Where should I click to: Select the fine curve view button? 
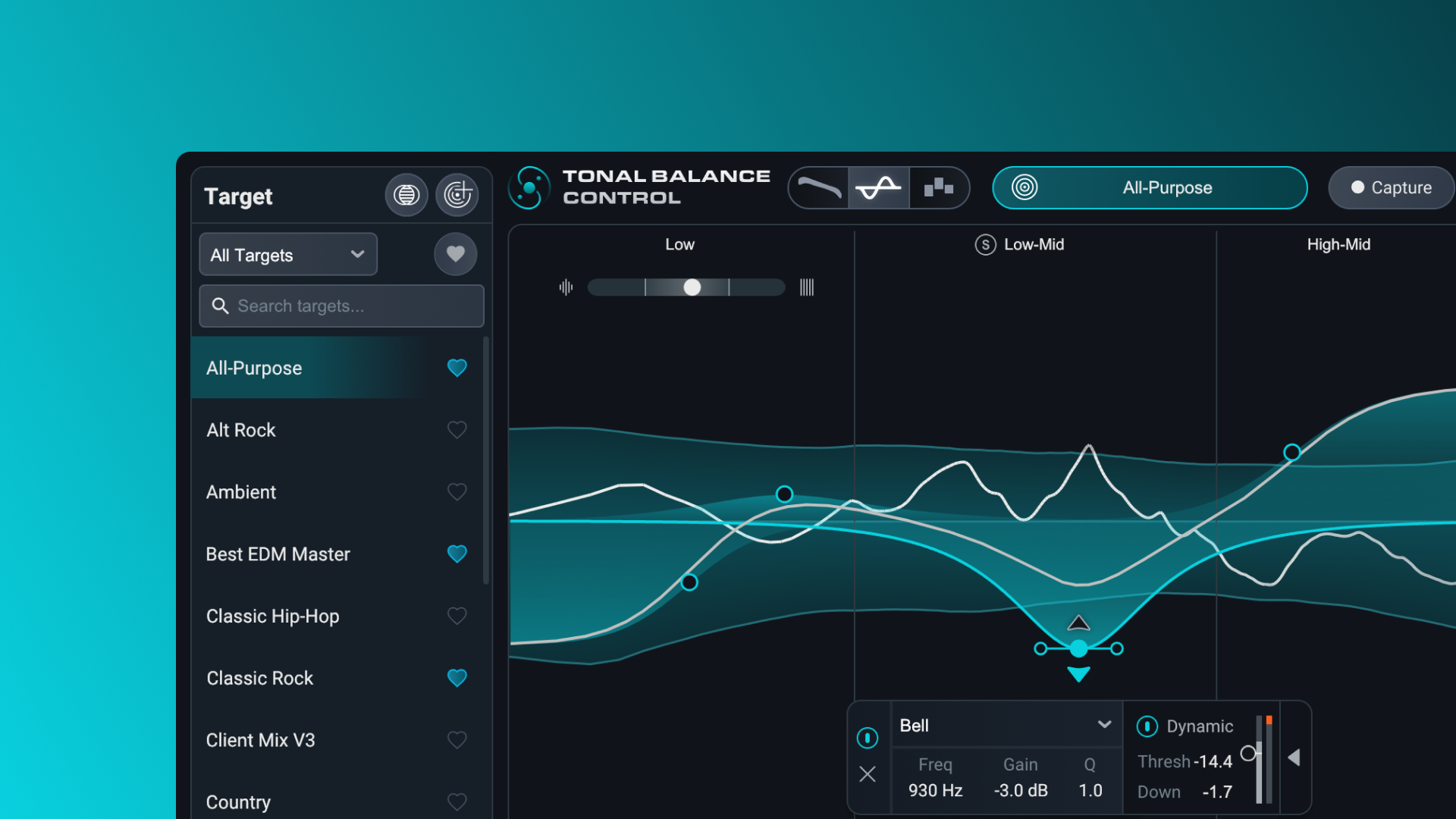click(x=878, y=187)
